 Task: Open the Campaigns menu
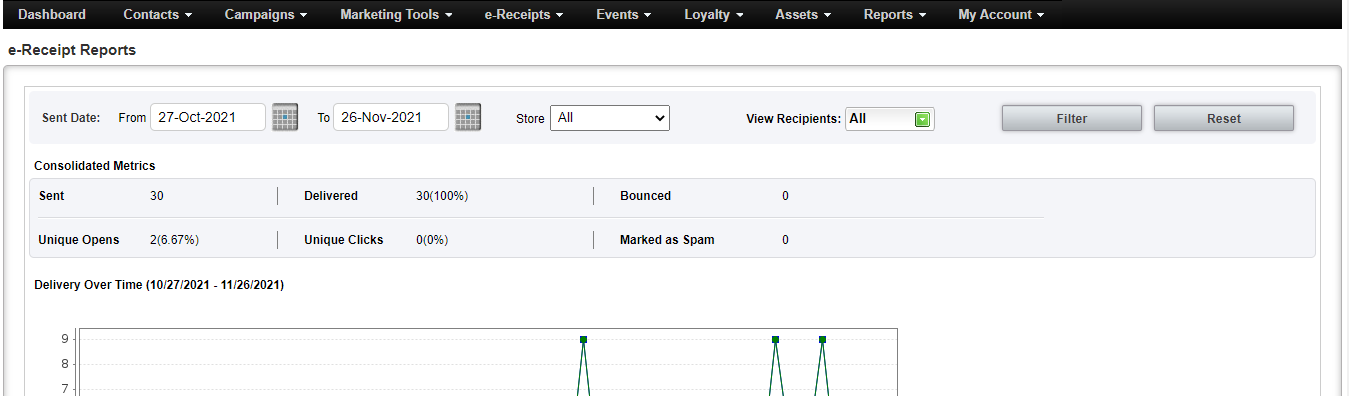[265, 14]
